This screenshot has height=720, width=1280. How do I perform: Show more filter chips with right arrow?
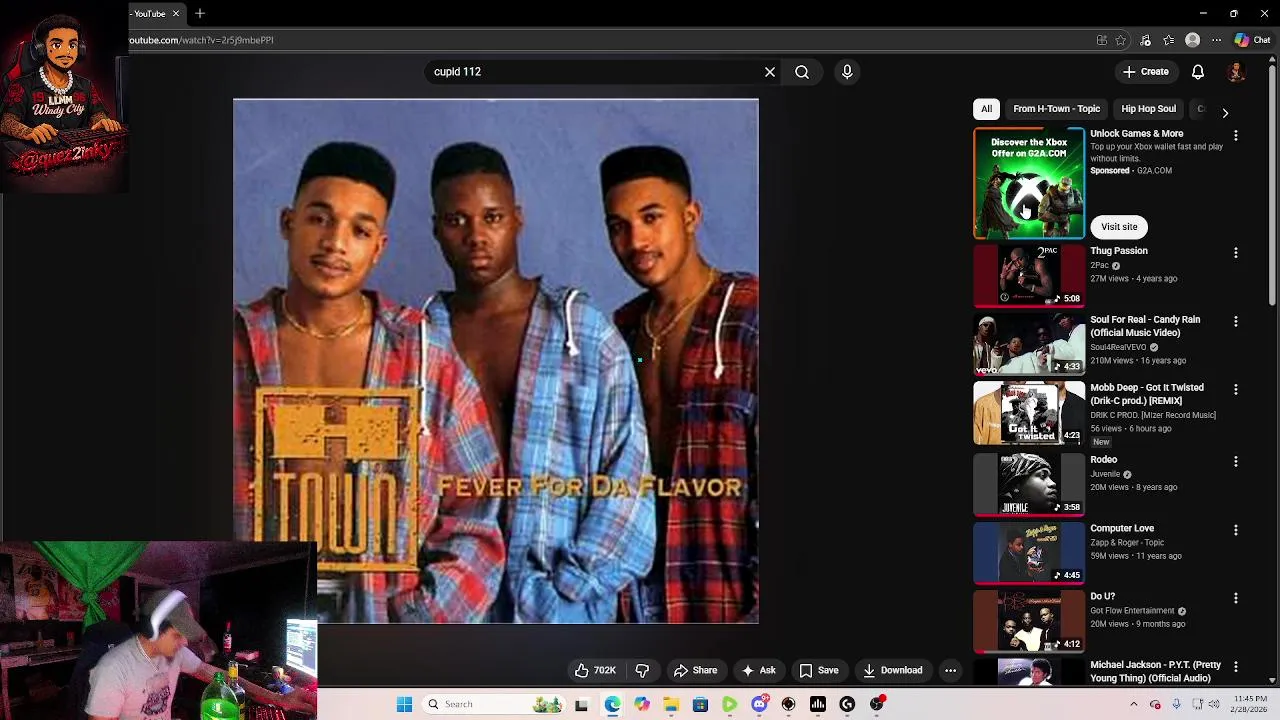pyautogui.click(x=1225, y=113)
